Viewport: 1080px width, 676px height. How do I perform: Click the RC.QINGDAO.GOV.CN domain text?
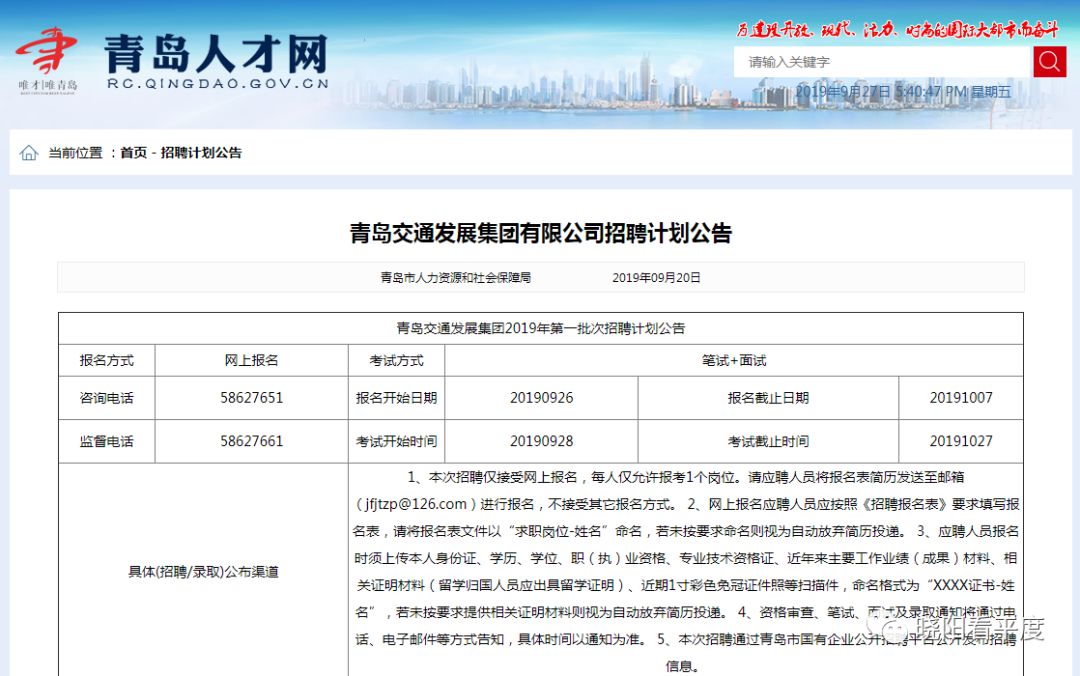click(x=218, y=83)
